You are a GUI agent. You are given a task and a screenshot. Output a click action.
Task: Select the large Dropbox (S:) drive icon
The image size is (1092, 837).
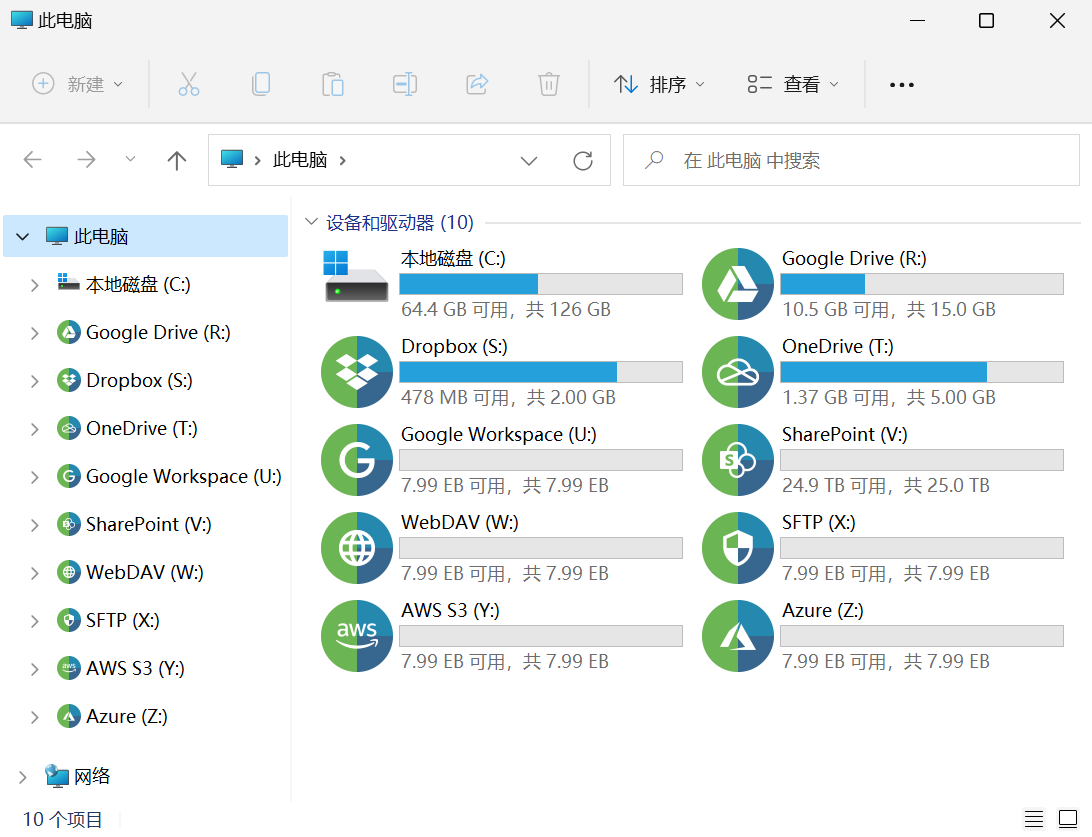357,372
